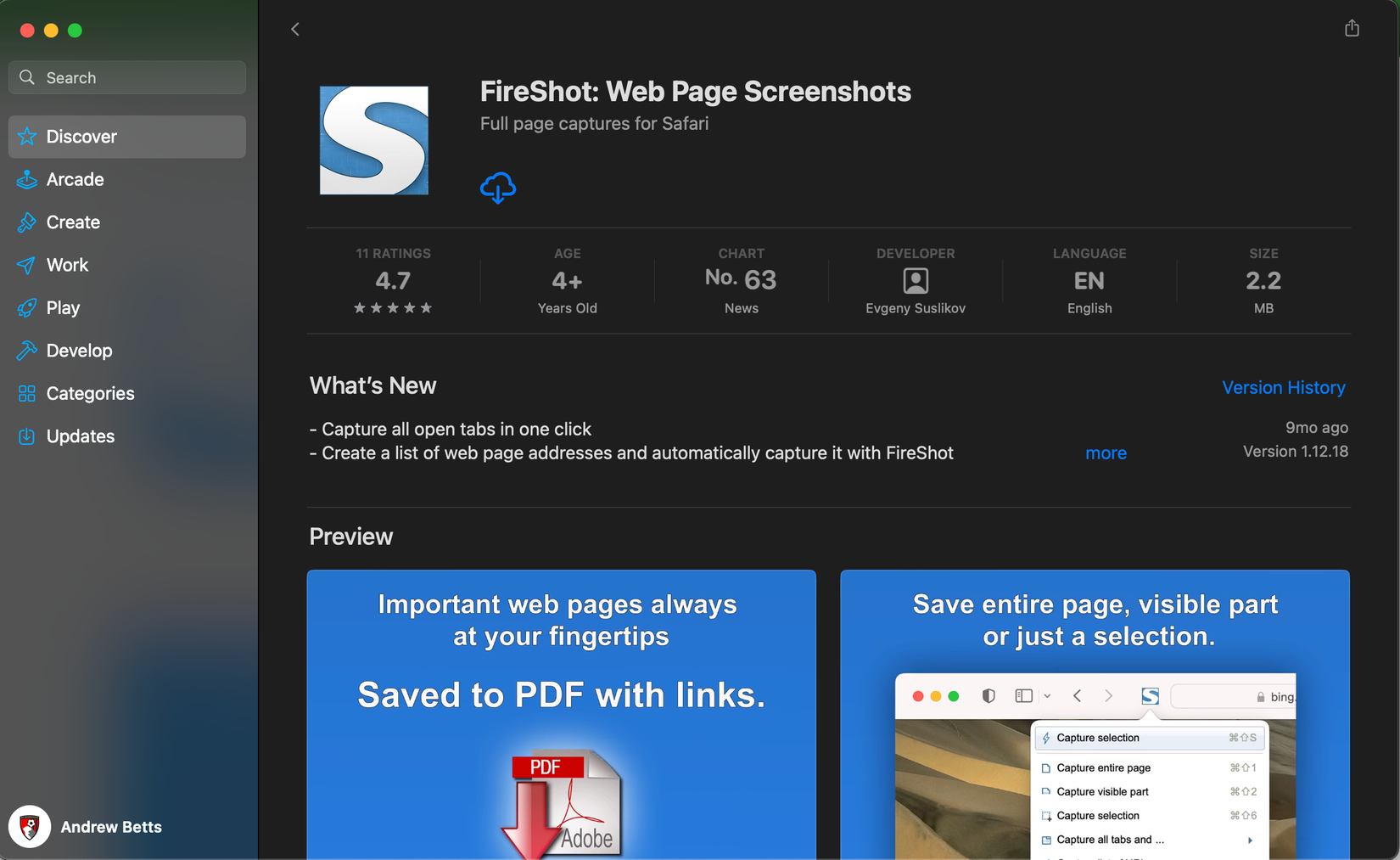Open the first preview screenshot

pos(562,713)
